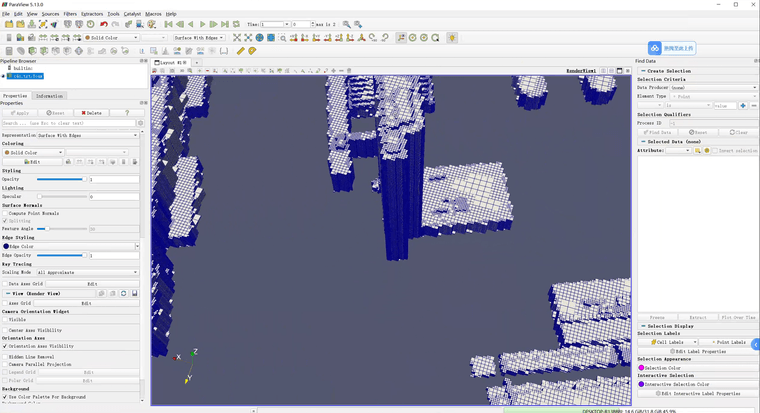
Task: Uncheck Orientation Axes Visibility
Action: click(5, 346)
